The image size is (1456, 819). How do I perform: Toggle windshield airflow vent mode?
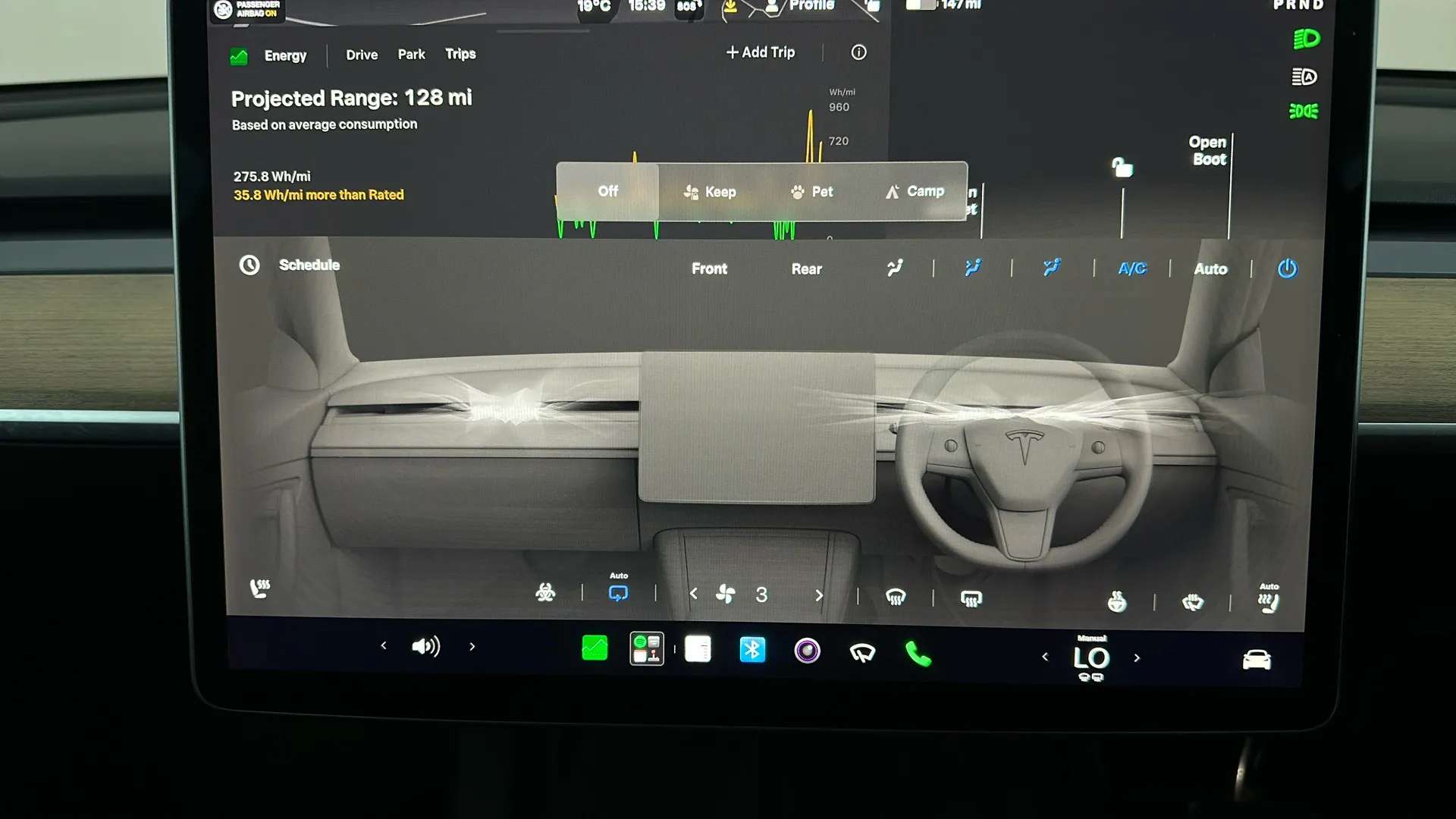pyautogui.click(x=896, y=268)
